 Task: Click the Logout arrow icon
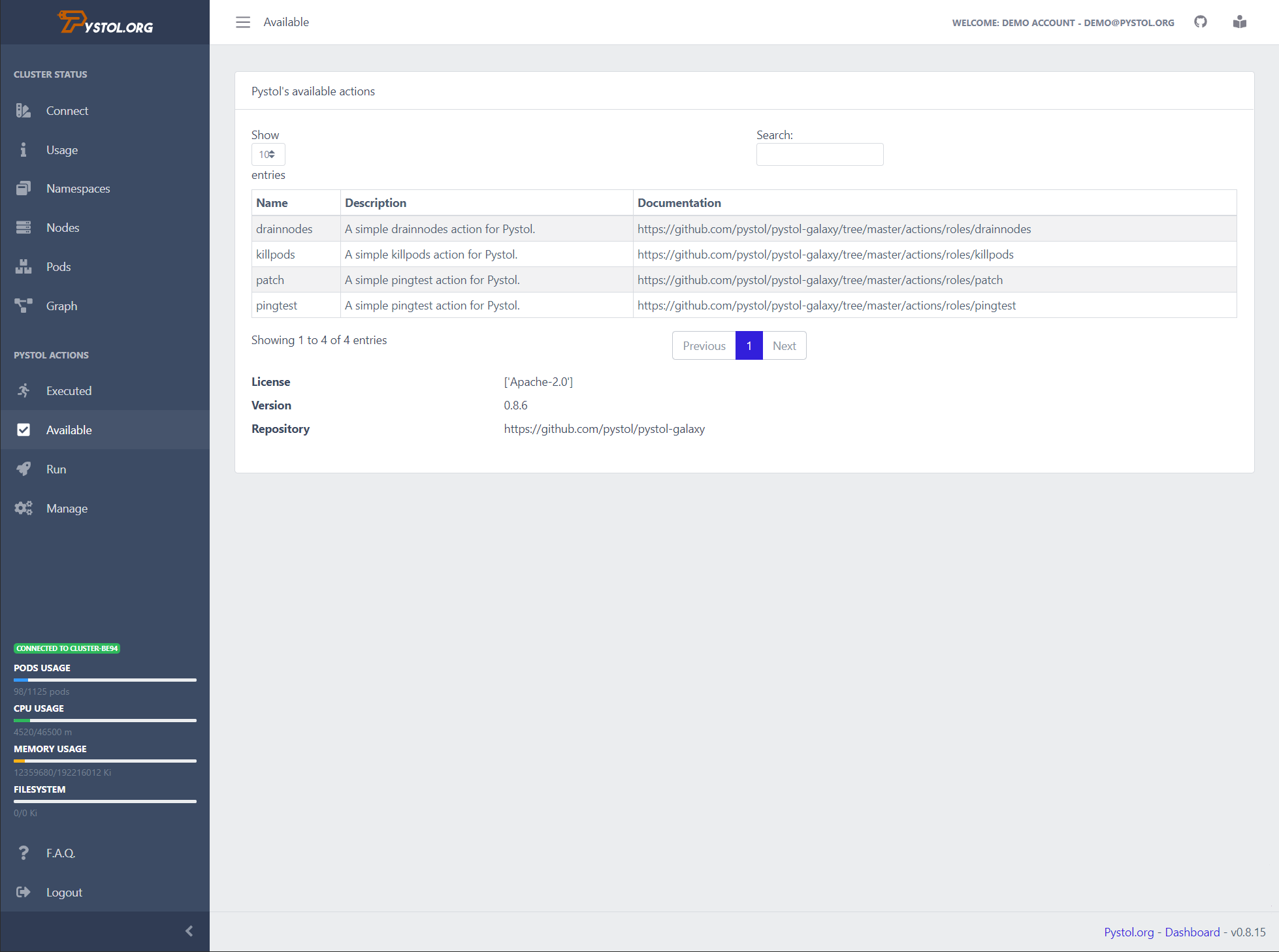(24, 892)
